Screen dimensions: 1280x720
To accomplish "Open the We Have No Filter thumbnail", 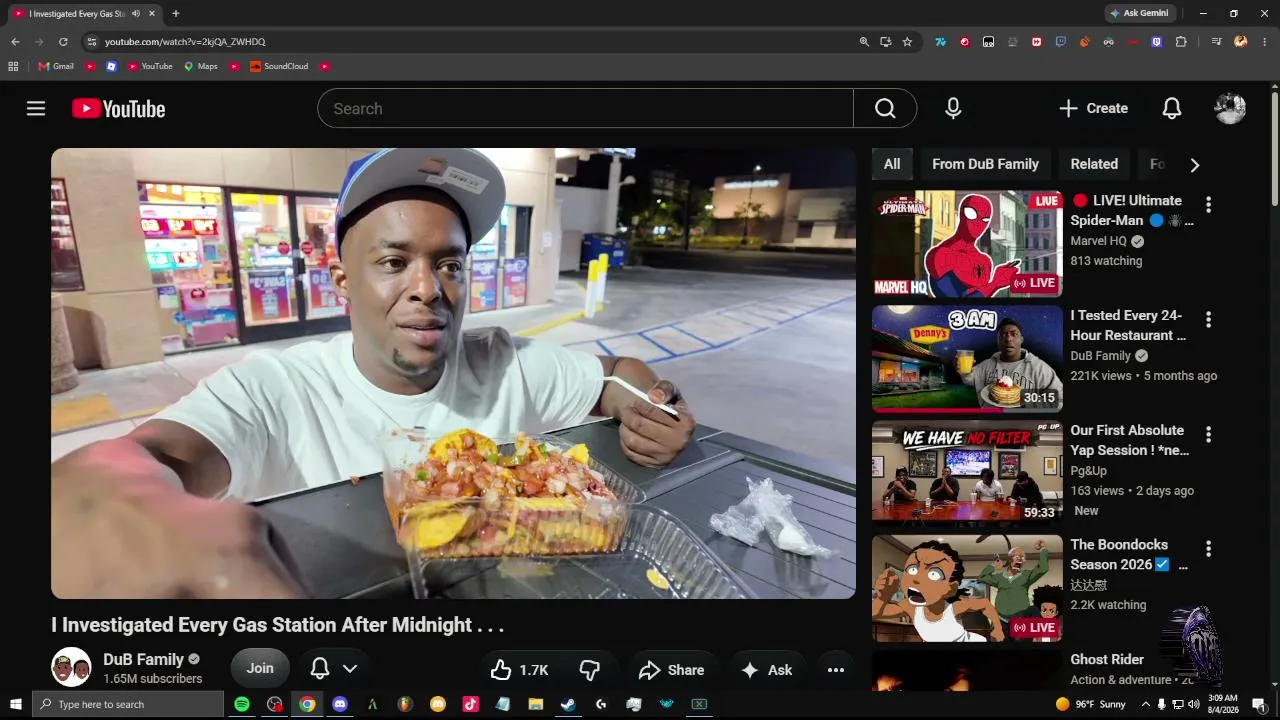I will tap(967, 473).
